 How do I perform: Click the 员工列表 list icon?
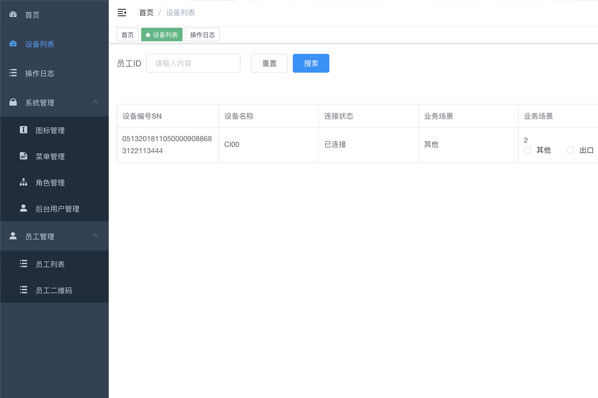pyautogui.click(x=23, y=264)
